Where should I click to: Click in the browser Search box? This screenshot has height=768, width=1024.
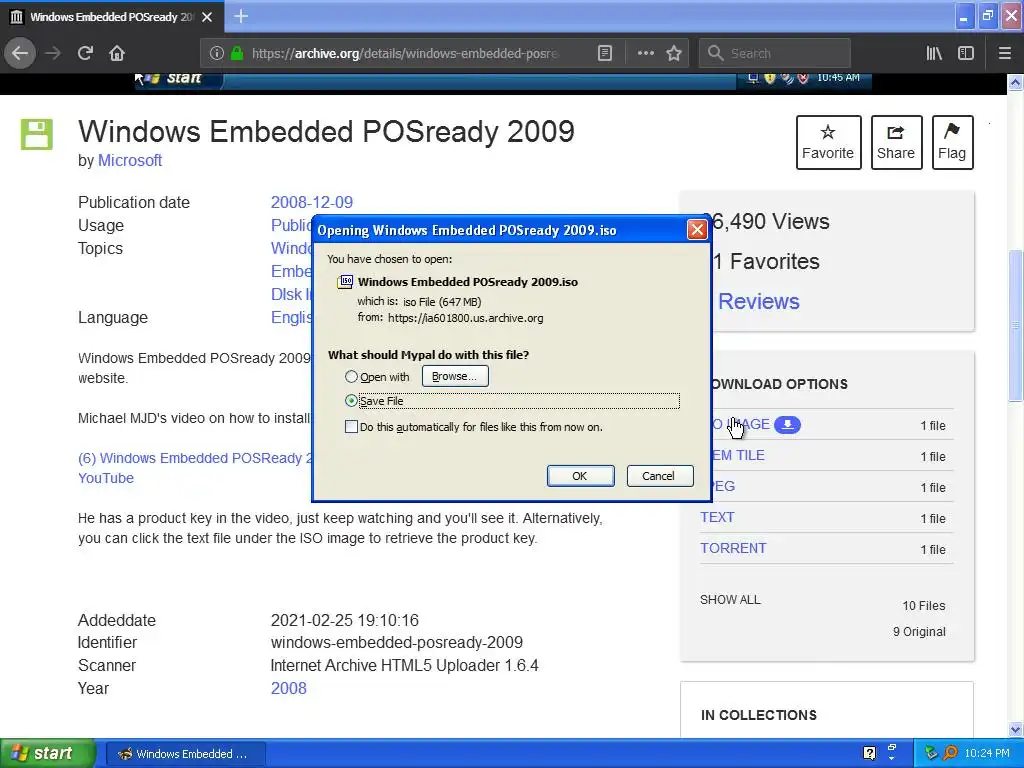[x=775, y=53]
